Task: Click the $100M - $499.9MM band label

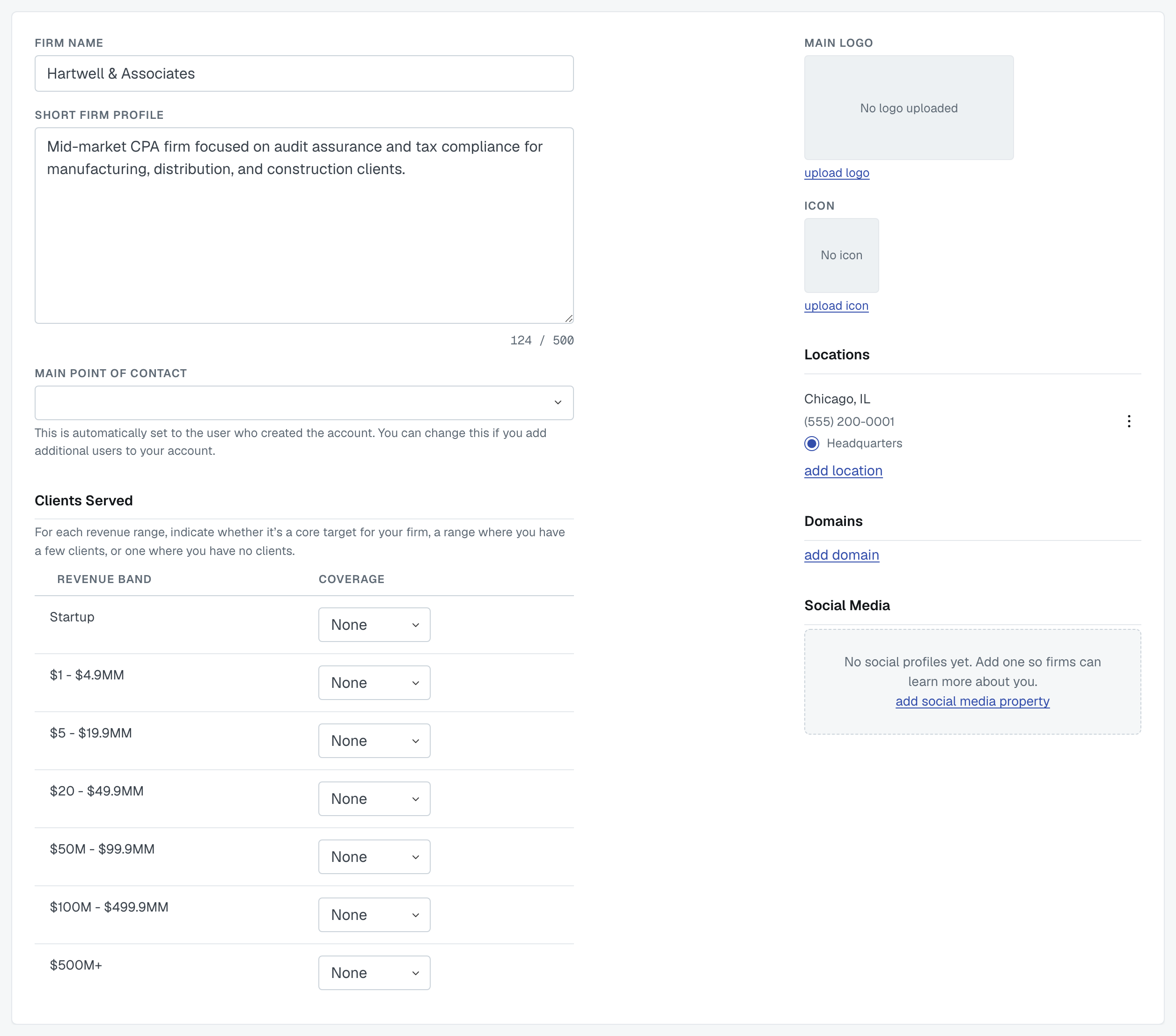Action: pyautogui.click(x=109, y=907)
